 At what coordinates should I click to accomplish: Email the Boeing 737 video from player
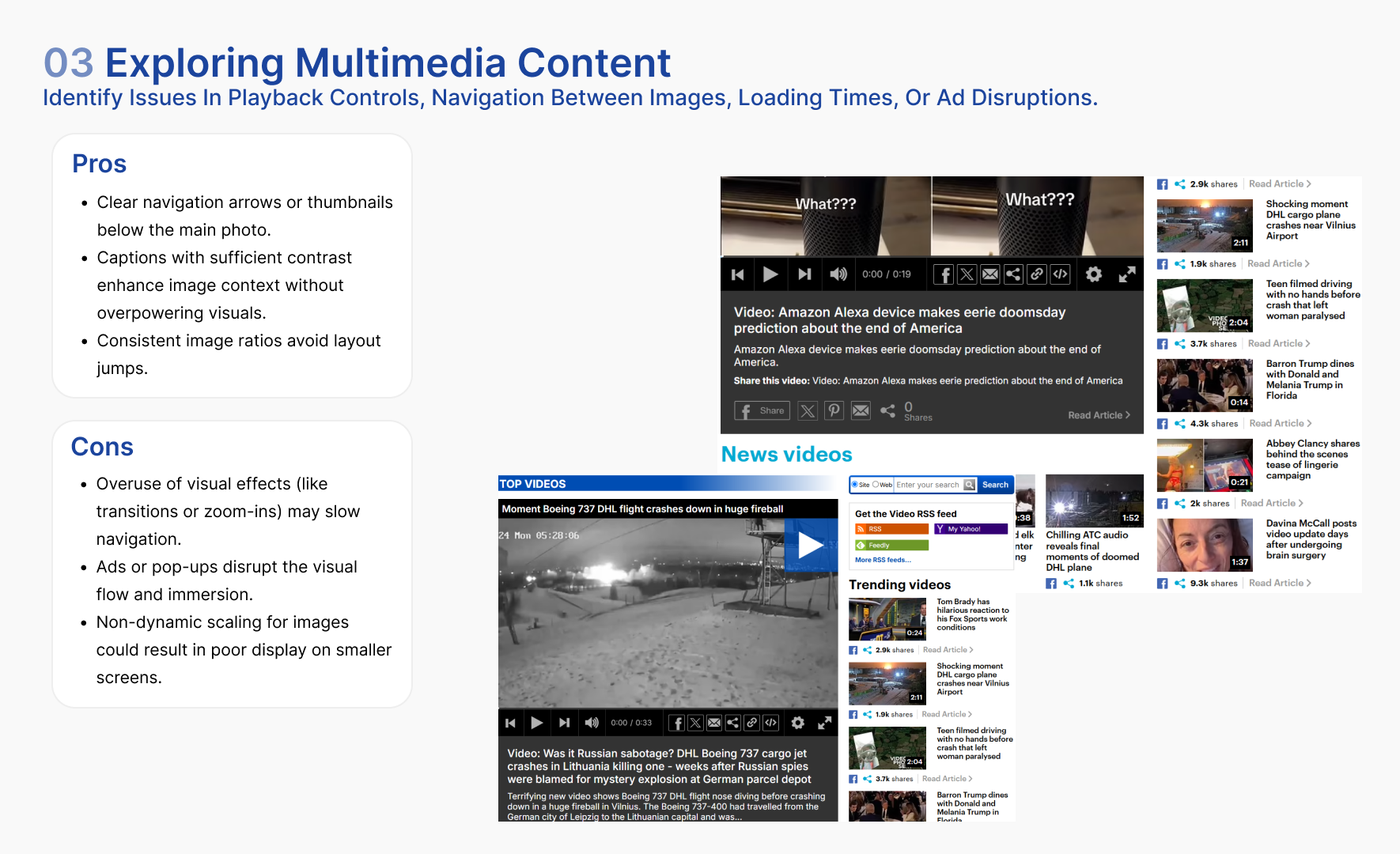[x=714, y=723]
